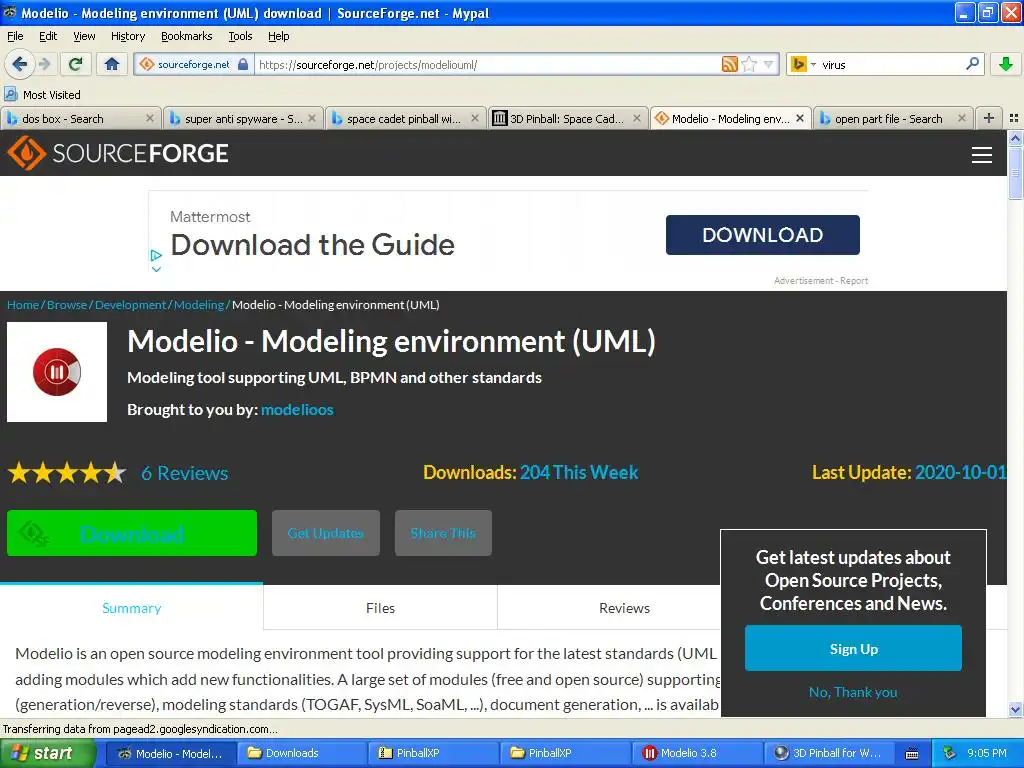Open the downloads green arrow icon
The image size is (1024, 768).
coord(1006,64)
